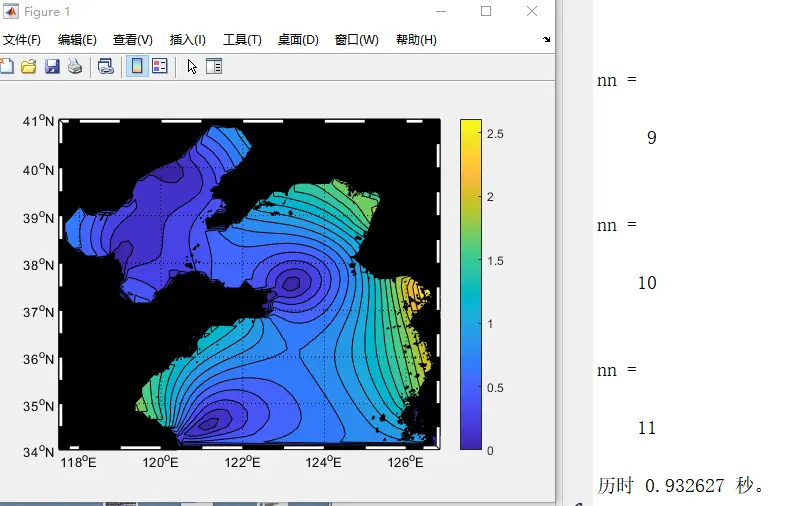Toggle the Insert Colorbar toolbar button
788x506 pixels.
coord(137,66)
